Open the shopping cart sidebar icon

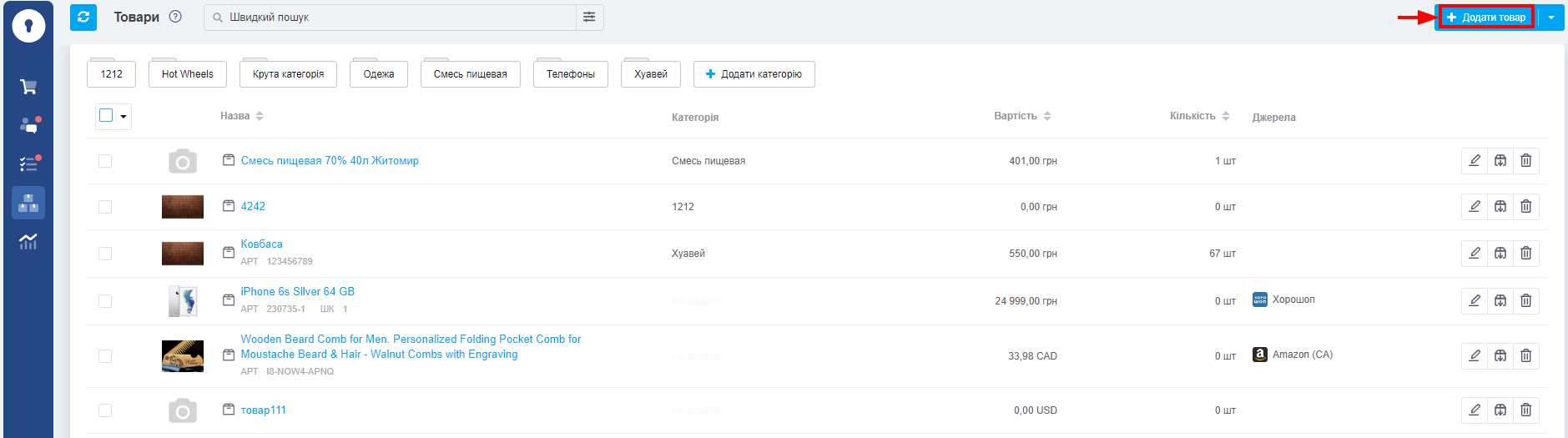28,87
